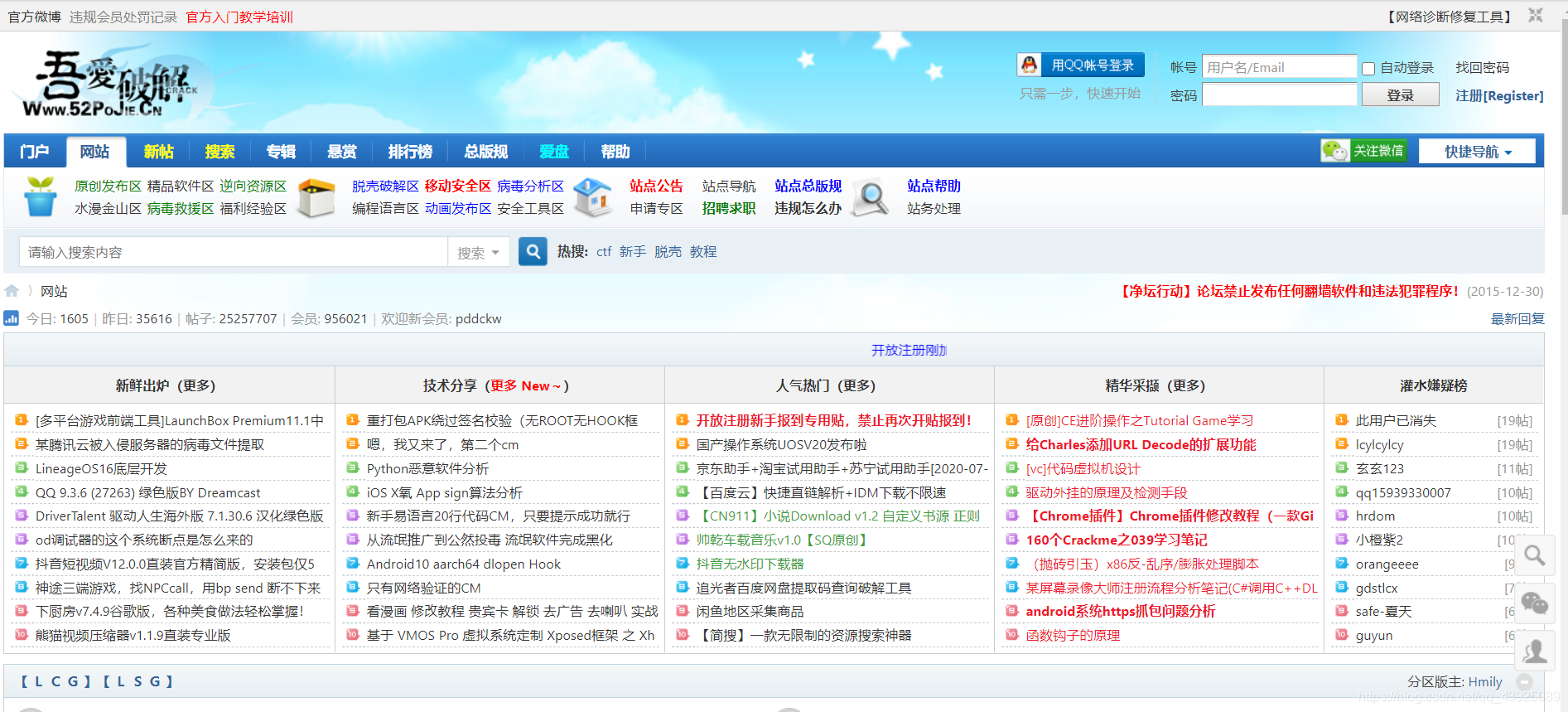Toggle the 自动登录 checkbox

(x=1368, y=69)
